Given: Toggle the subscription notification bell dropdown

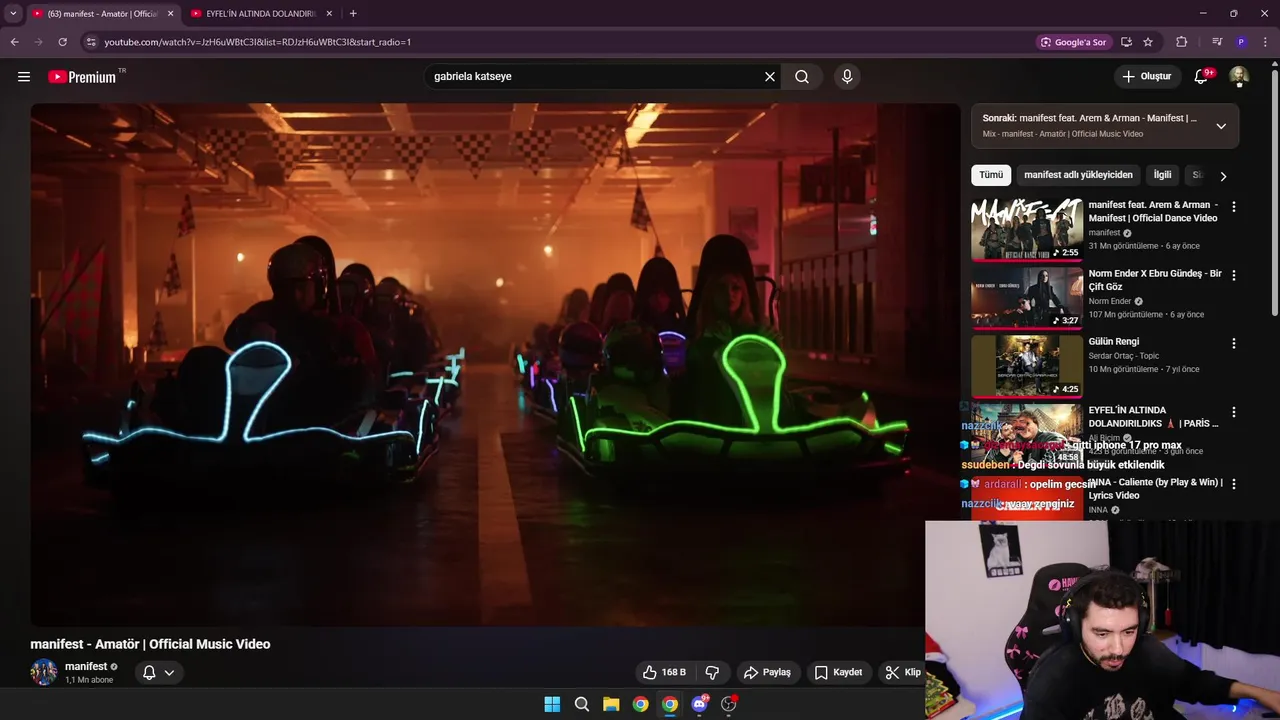Looking at the screenshot, I should tap(158, 672).
